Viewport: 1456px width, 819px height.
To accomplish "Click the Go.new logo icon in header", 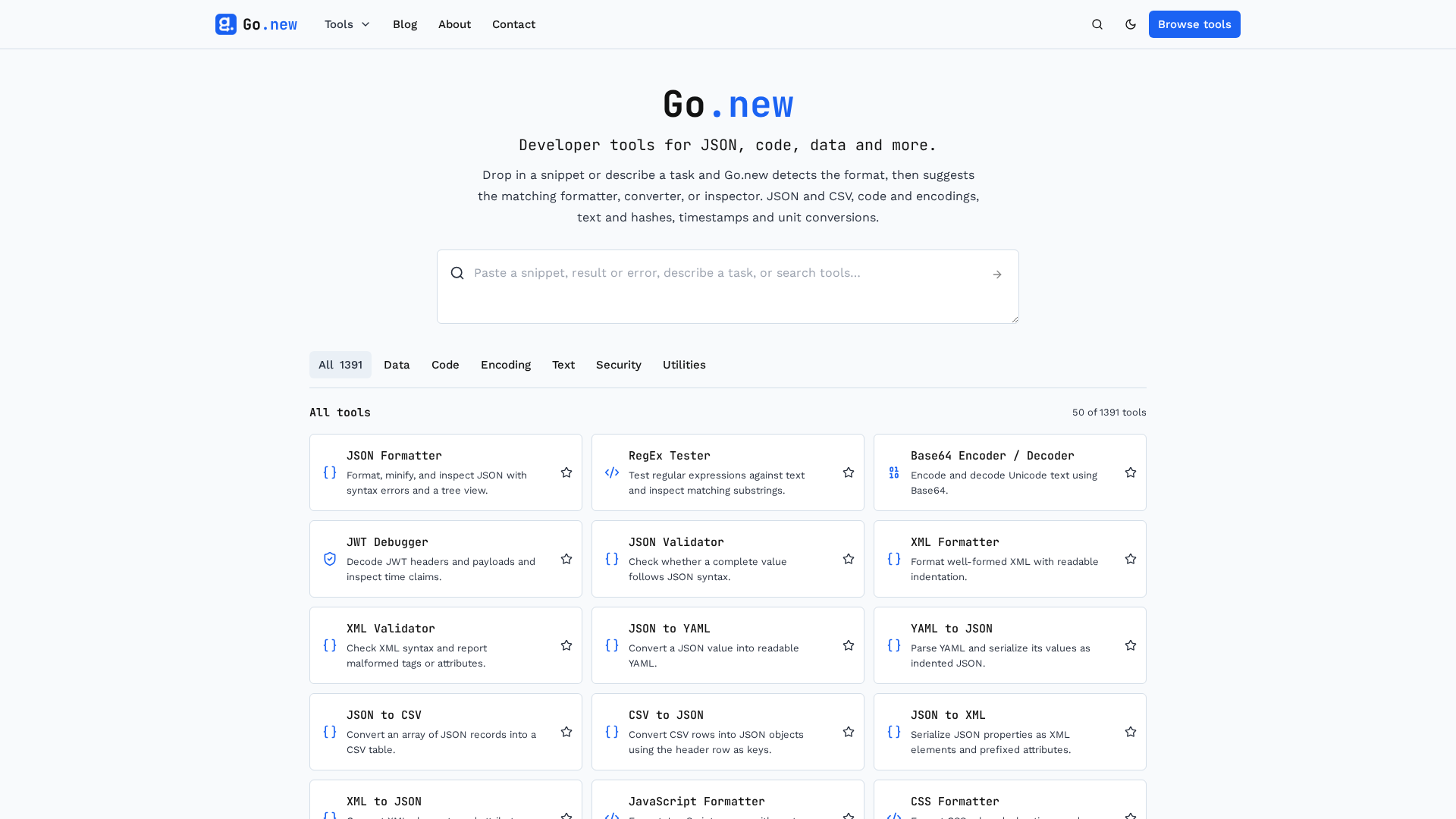I will tap(226, 24).
